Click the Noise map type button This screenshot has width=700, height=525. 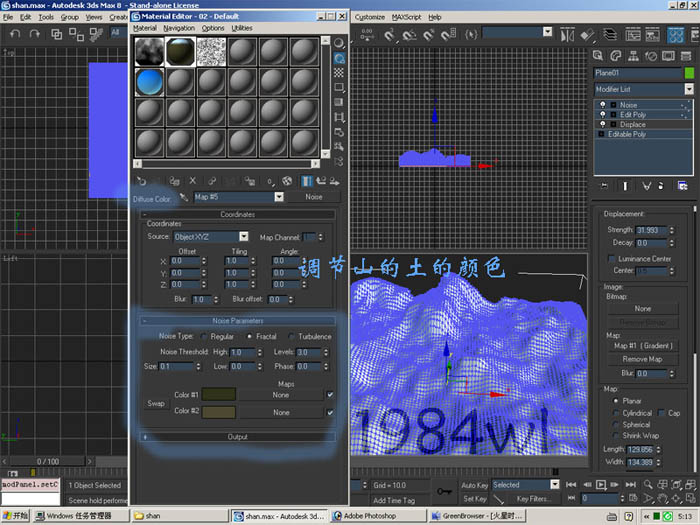point(314,197)
